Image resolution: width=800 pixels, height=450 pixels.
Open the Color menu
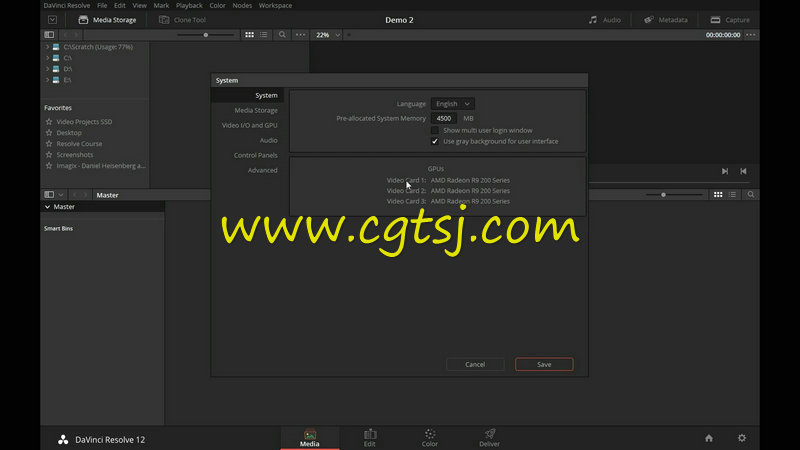(x=217, y=5)
